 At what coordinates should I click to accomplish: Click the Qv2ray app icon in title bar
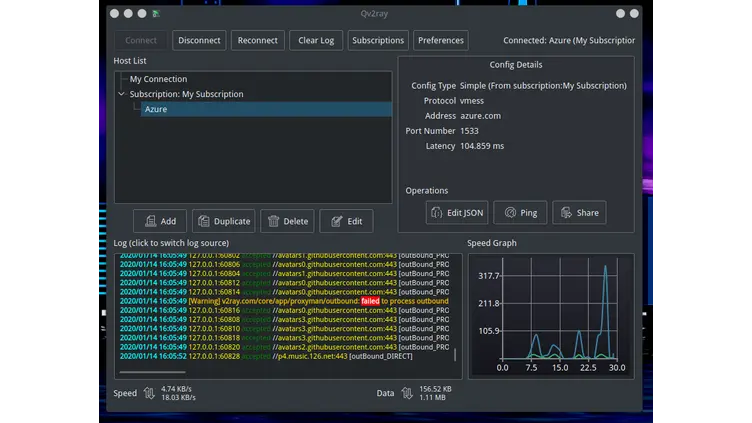click(x=155, y=14)
